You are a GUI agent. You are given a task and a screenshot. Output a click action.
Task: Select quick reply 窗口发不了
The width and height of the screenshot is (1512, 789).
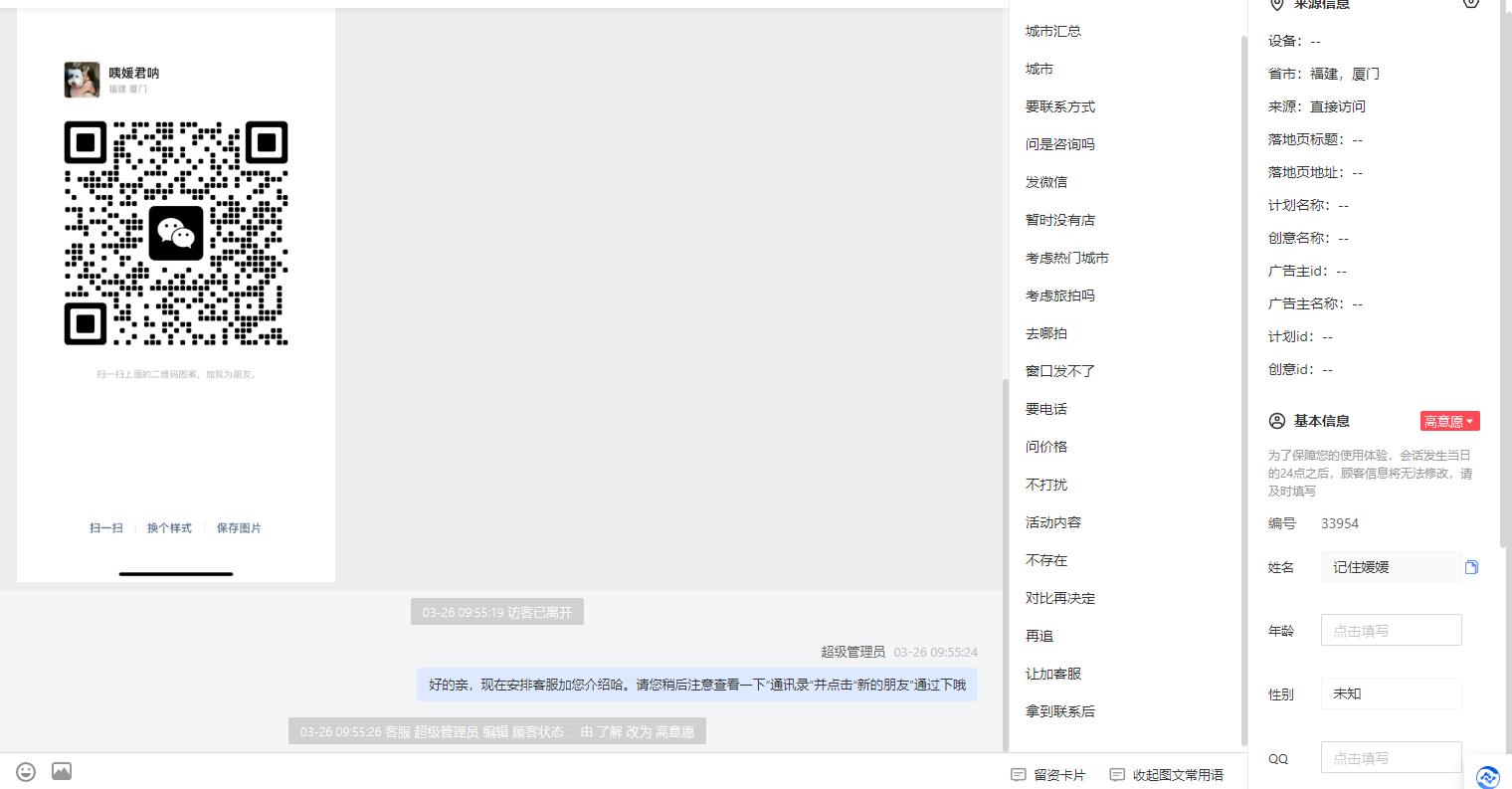click(x=1060, y=371)
